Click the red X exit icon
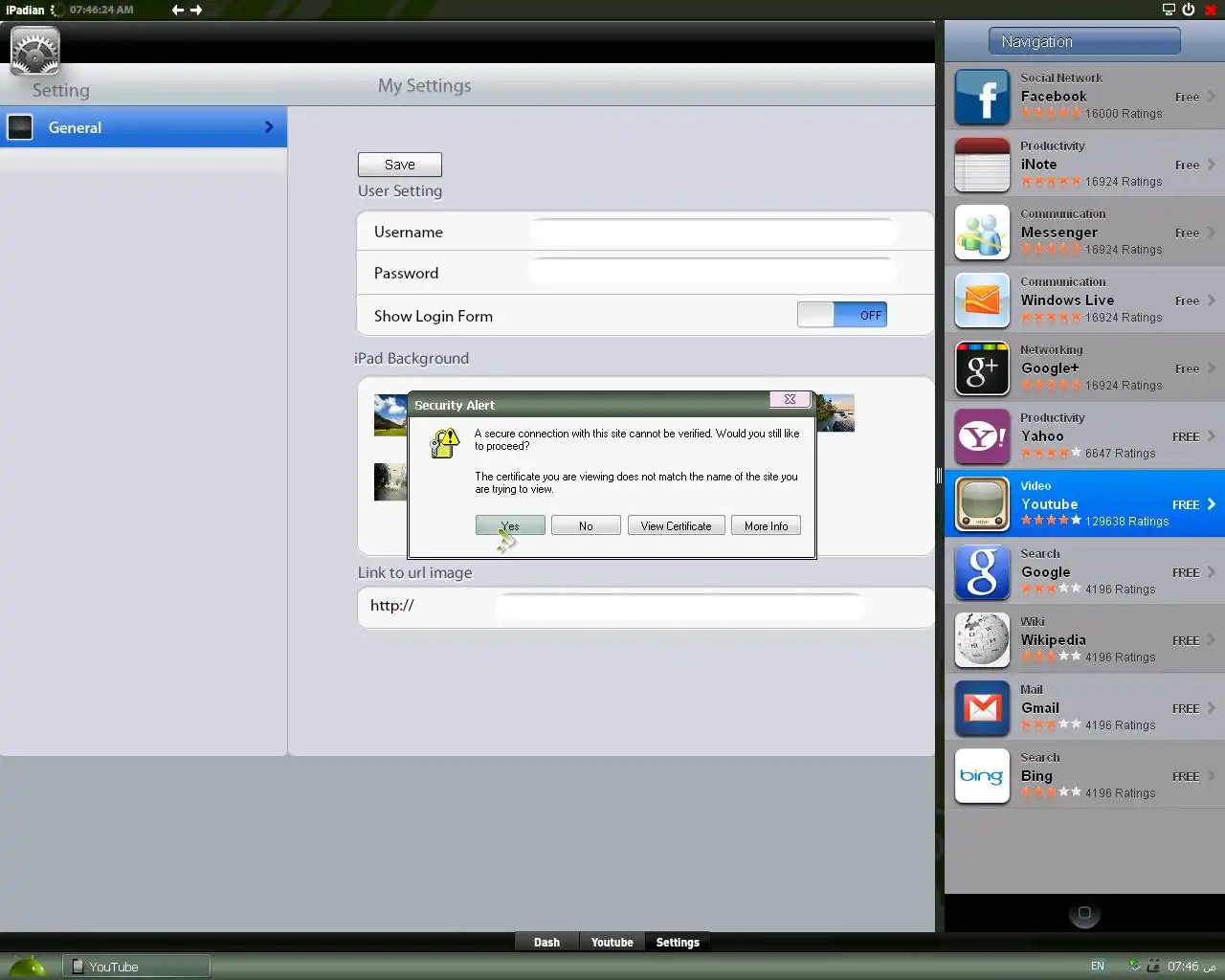 click(1211, 10)
